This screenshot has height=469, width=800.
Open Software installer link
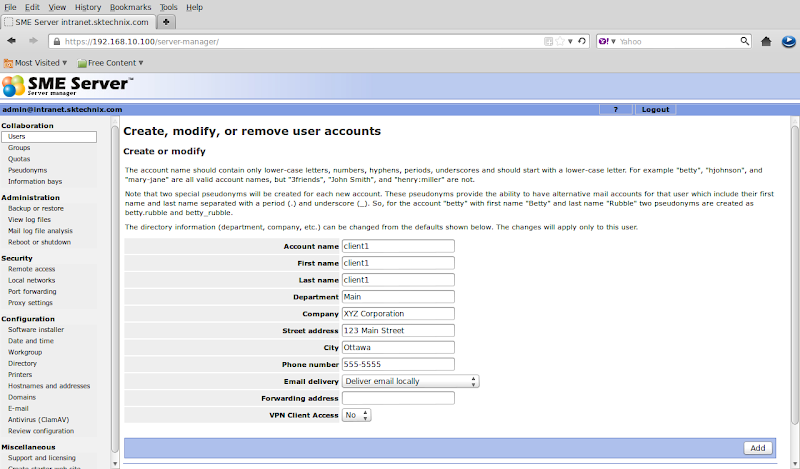coord(36,330)
